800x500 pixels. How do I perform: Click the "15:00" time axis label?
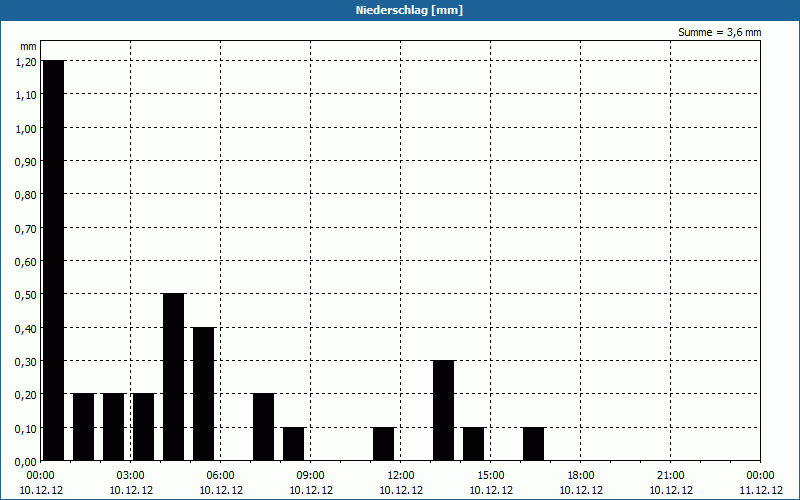[491, 476]
